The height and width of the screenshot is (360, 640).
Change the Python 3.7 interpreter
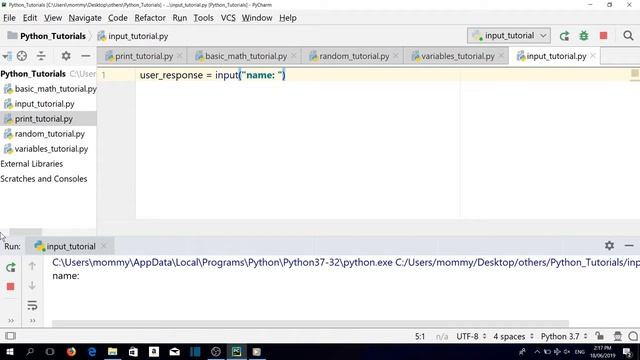pos(564,336)
